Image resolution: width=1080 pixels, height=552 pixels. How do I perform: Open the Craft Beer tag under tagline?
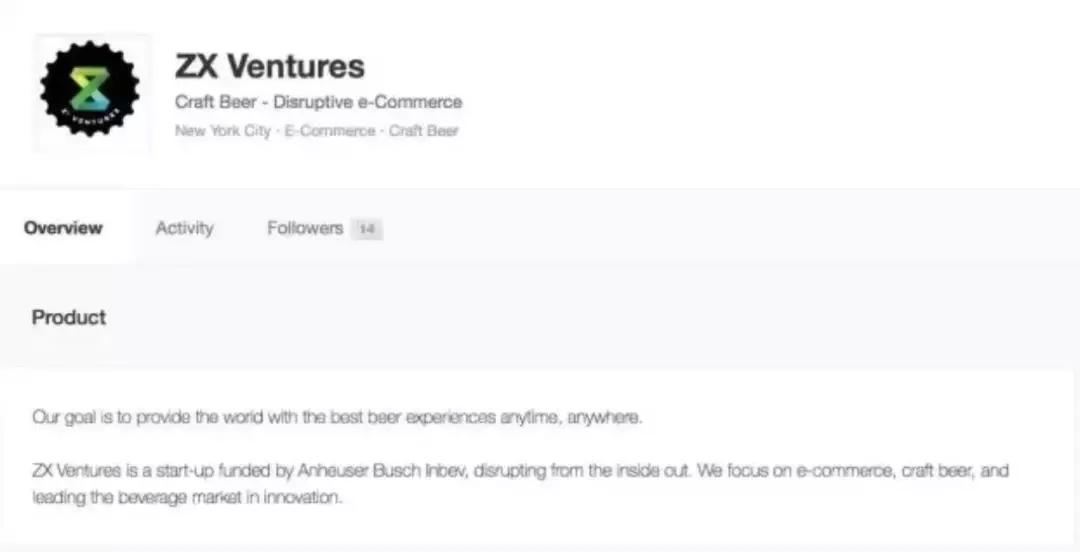pos(423,131)
